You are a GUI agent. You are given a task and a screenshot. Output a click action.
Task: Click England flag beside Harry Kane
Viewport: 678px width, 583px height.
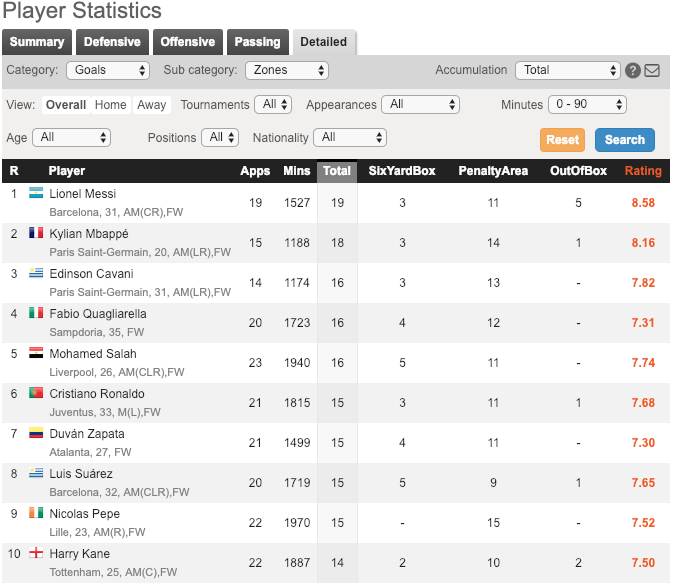coord(37,554)
